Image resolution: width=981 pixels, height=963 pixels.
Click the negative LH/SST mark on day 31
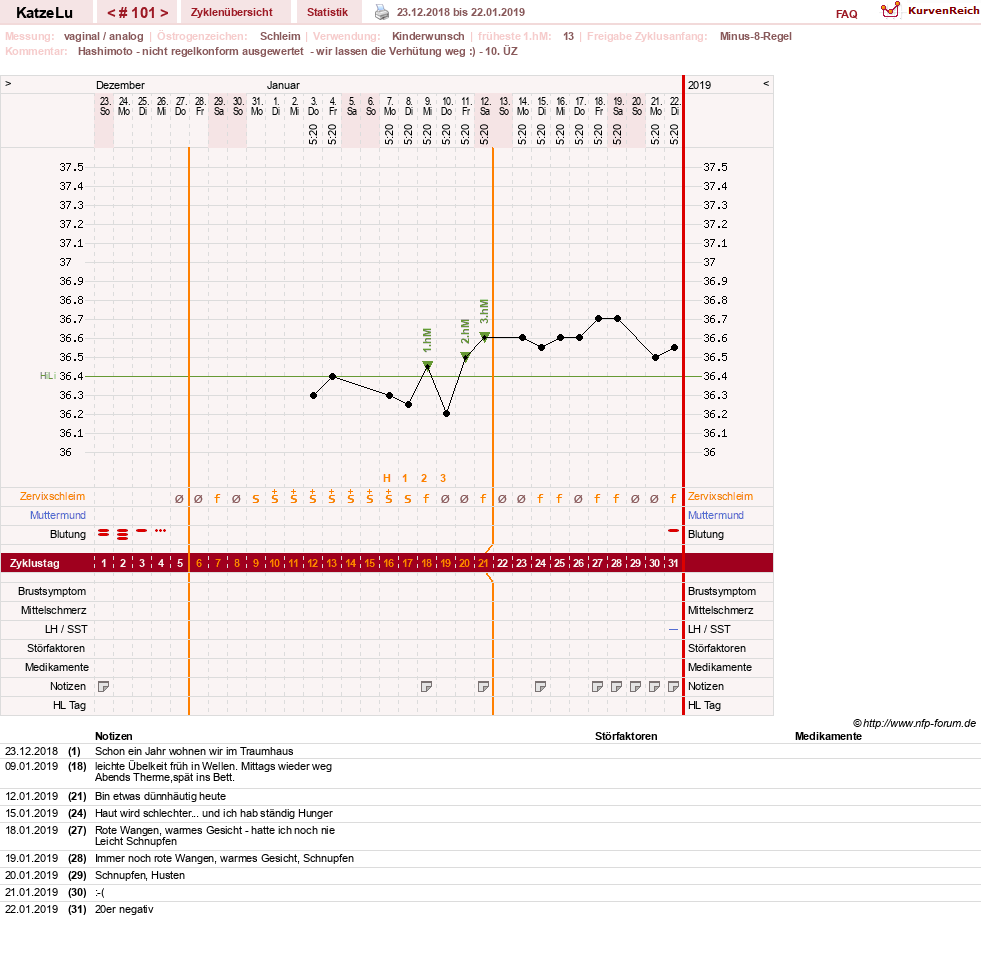pos(673,629)
